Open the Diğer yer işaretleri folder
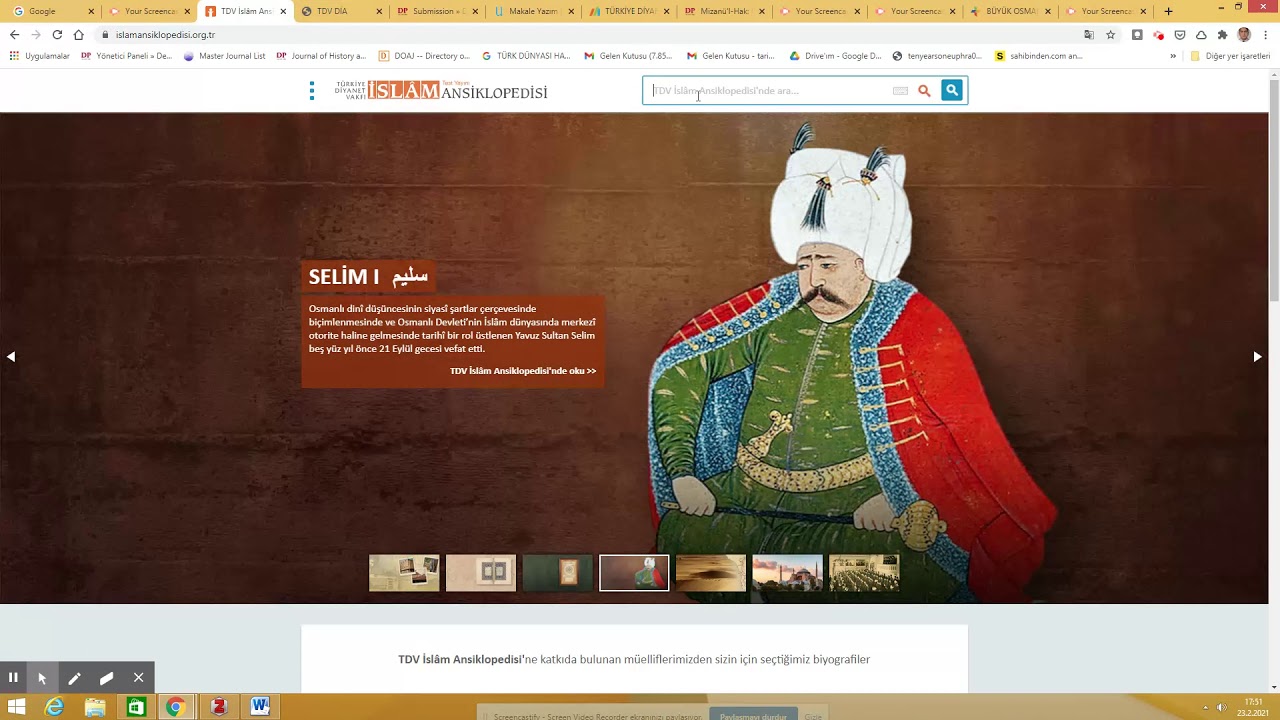 [1230, 56]
